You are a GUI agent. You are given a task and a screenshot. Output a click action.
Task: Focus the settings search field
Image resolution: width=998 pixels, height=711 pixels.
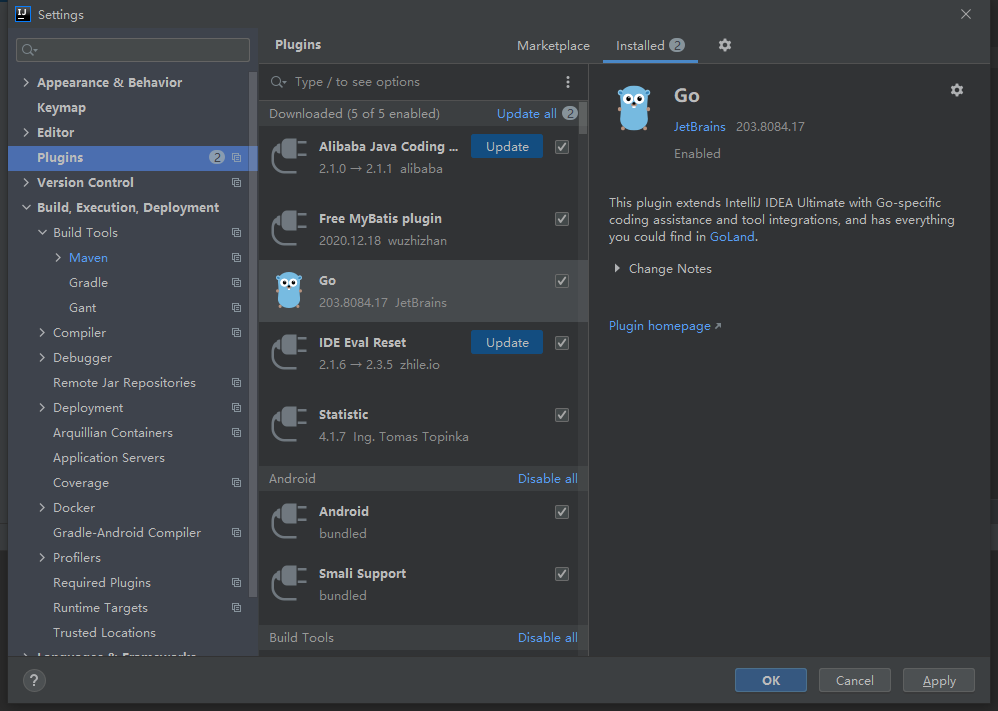[x=133, y=50]
